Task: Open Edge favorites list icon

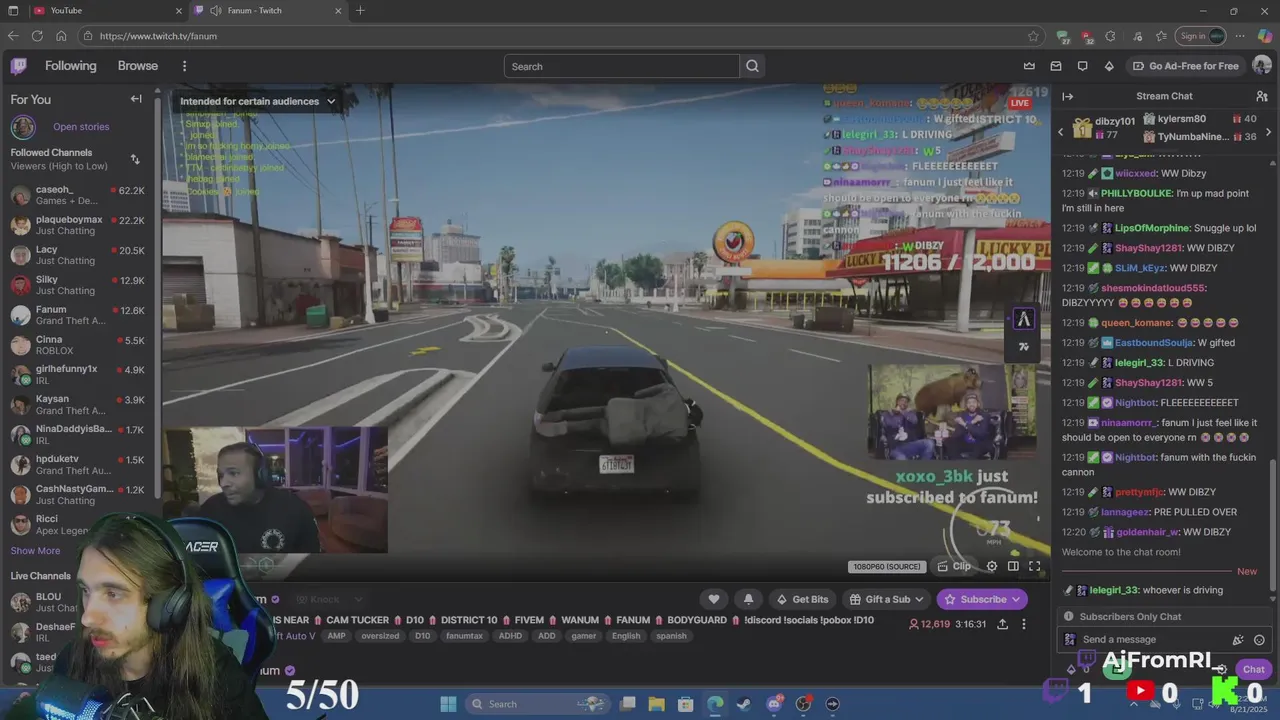Action: click(x=1161, y=36)
